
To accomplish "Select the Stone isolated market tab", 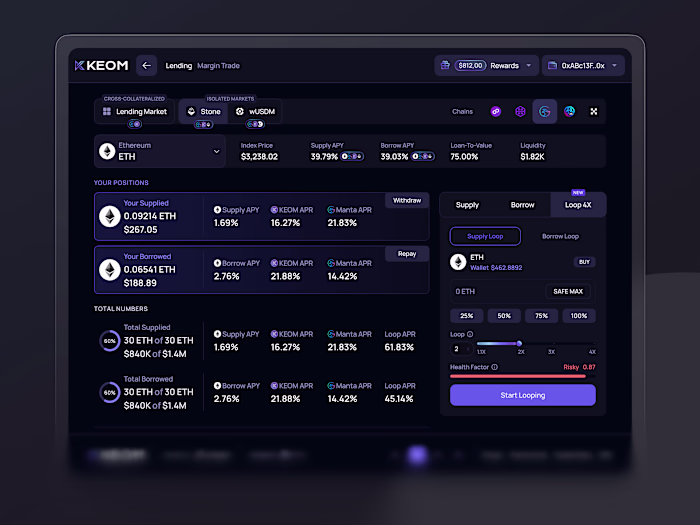I will click(x=204, y=111).
